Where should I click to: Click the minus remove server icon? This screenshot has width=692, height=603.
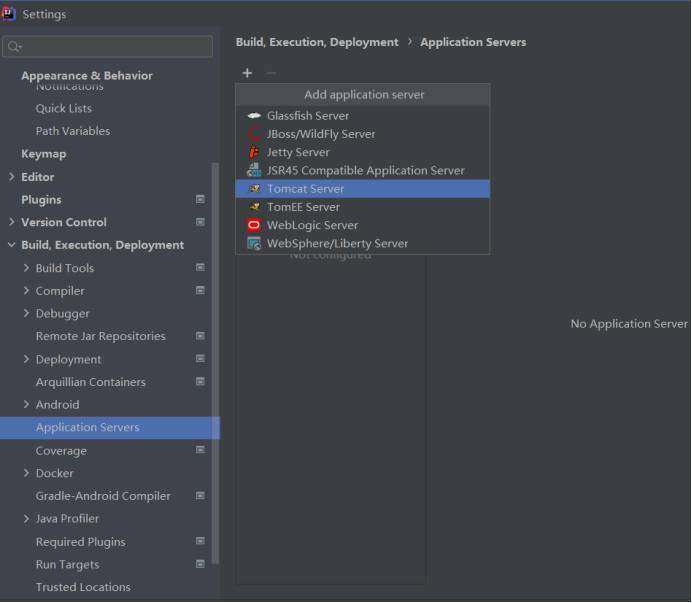click(271, 73)
